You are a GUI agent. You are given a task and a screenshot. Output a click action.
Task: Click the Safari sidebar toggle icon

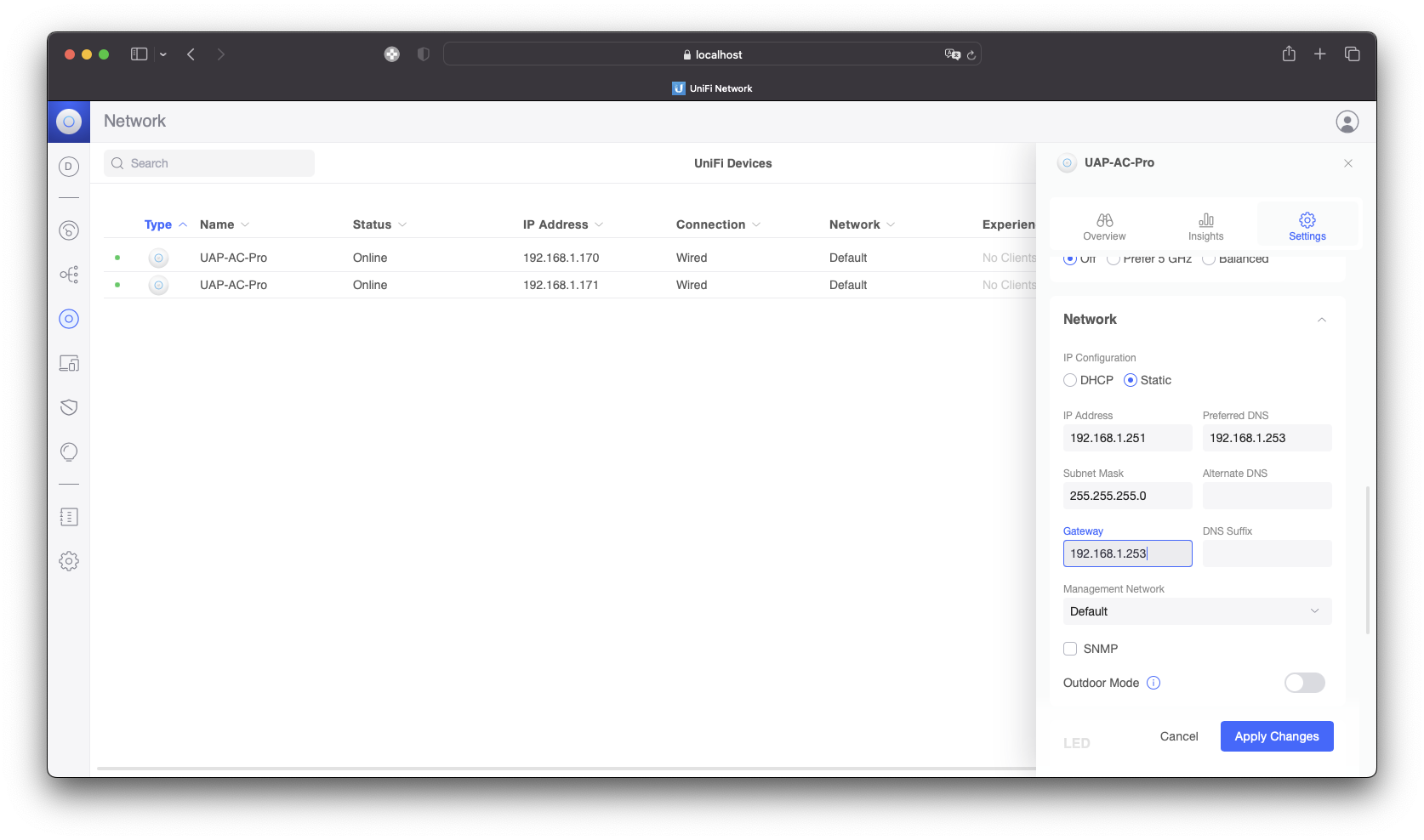[x=139, y=54]
